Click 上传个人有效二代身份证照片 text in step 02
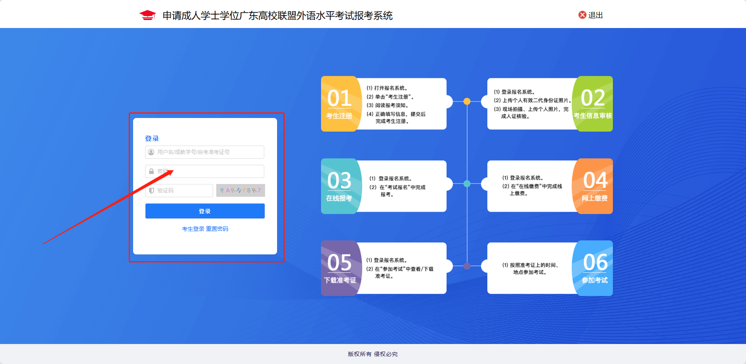Screen dimensions: 746x364 (532, 100)
